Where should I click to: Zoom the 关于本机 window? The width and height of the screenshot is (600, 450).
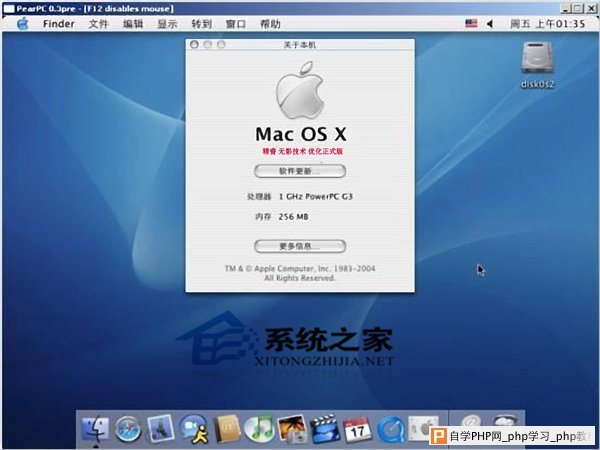221,45
